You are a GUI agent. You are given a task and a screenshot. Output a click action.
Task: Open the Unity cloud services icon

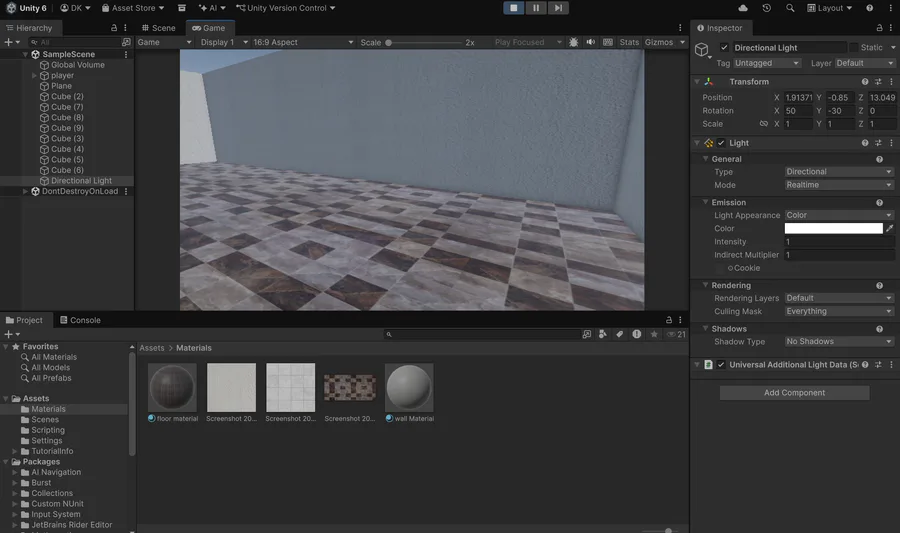[743, 8]
